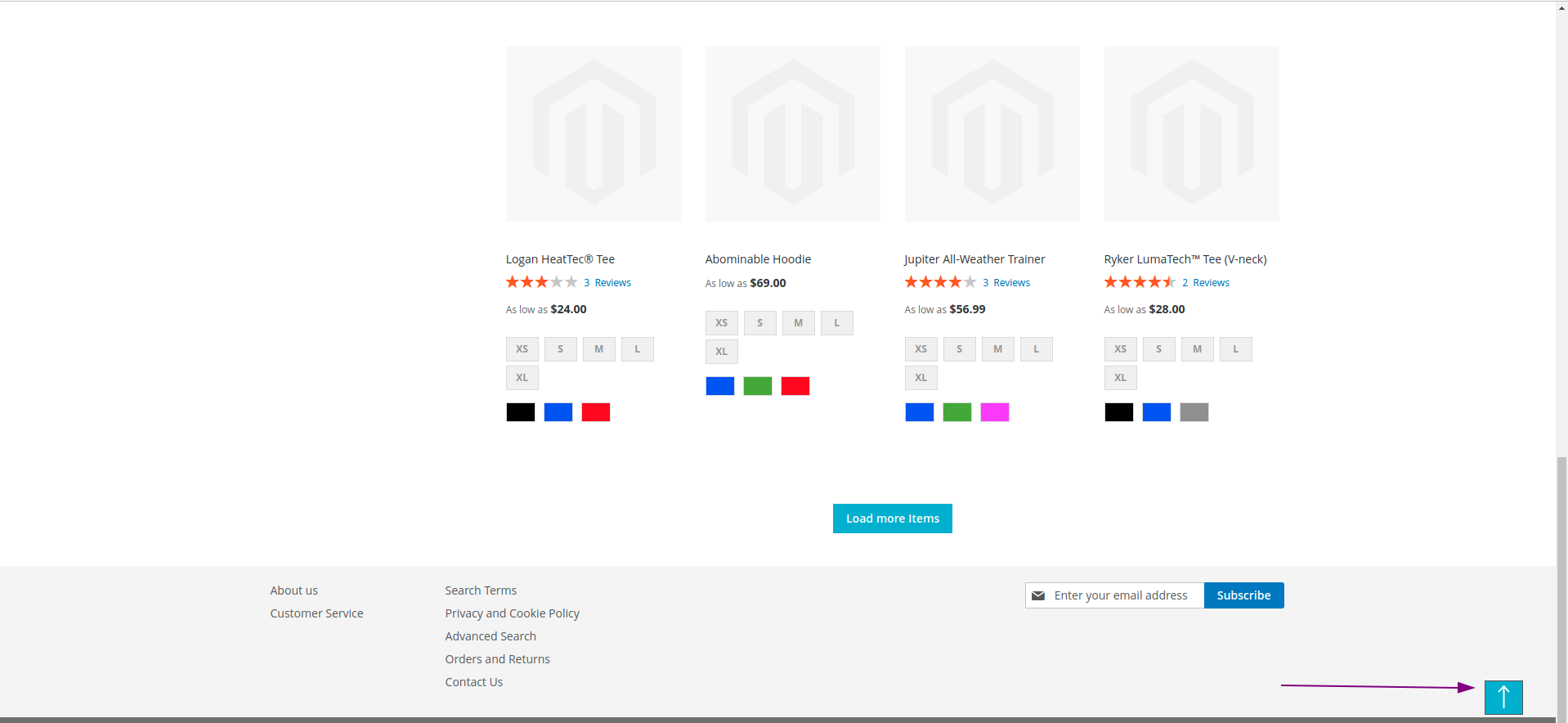Click the page vertical scrollbar thumb
1568x723 pixels.
click(1562, 590)
